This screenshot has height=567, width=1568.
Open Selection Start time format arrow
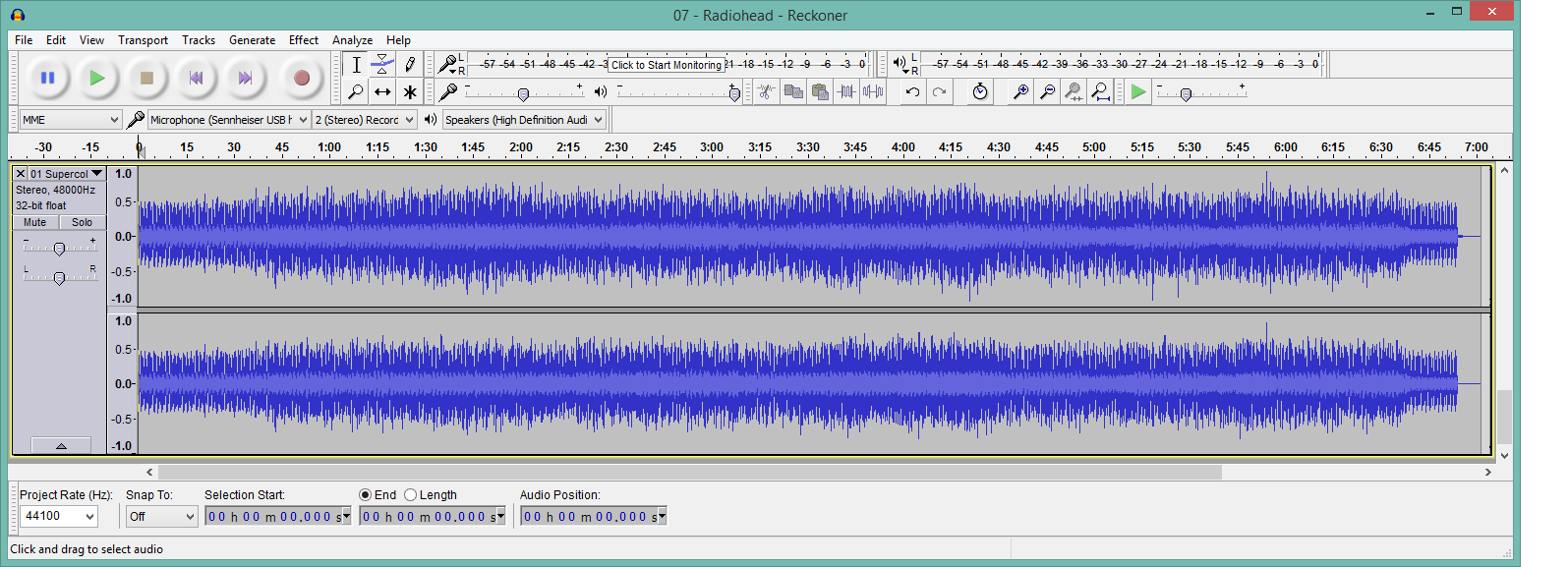(346, 516)
